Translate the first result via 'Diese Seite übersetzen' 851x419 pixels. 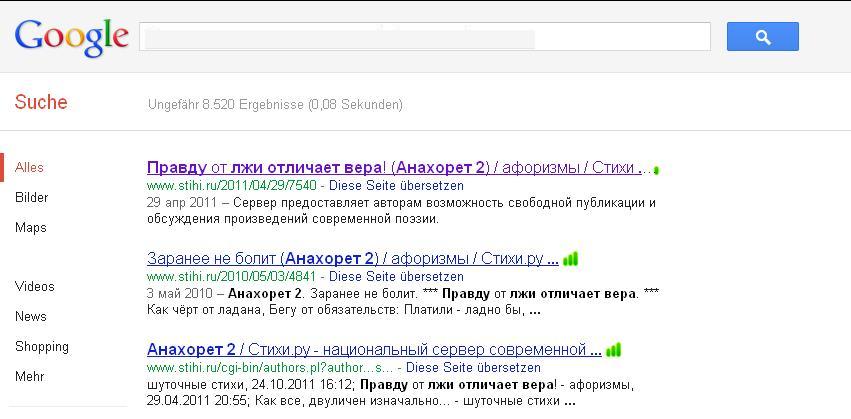(397, 186)
